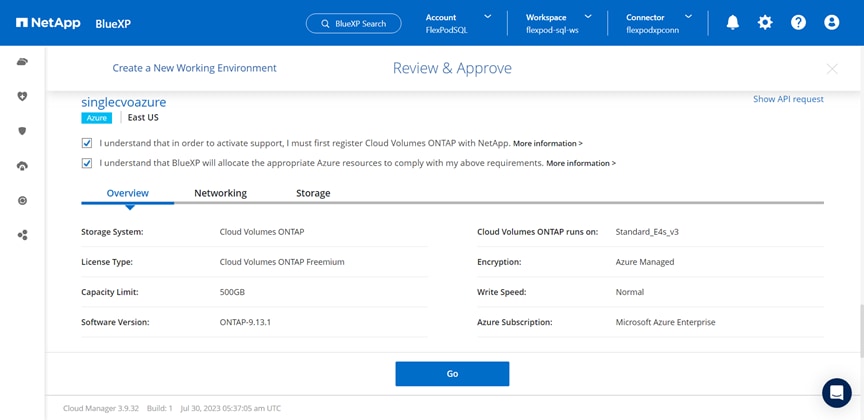This screenshot has width=864, height=420.
Task: Click the Azure Managed encryption value
Action: pos(645,262)
